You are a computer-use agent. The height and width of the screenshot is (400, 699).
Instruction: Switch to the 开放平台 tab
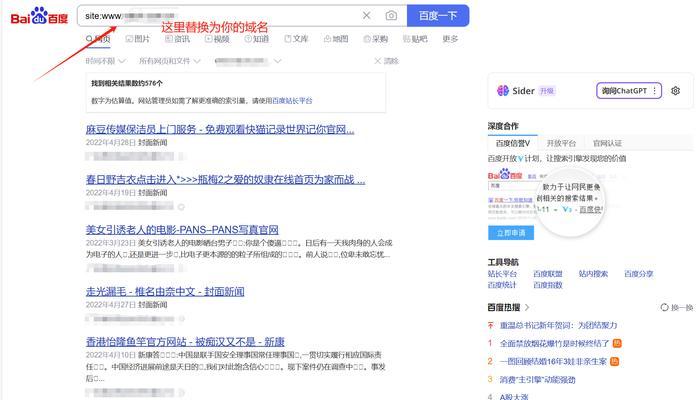click(x=561, y=143)
